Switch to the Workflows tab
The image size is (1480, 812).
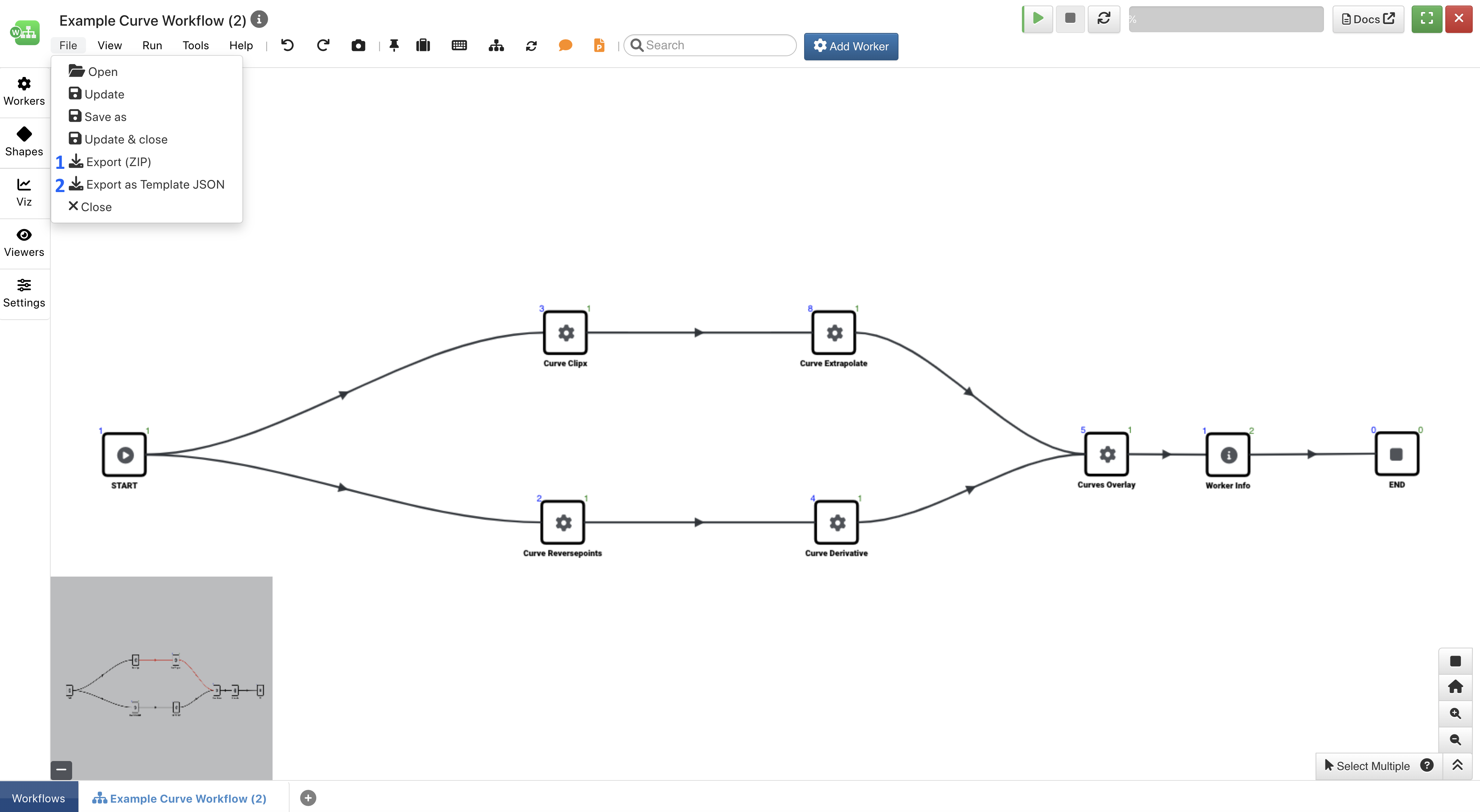coord(38,798)
